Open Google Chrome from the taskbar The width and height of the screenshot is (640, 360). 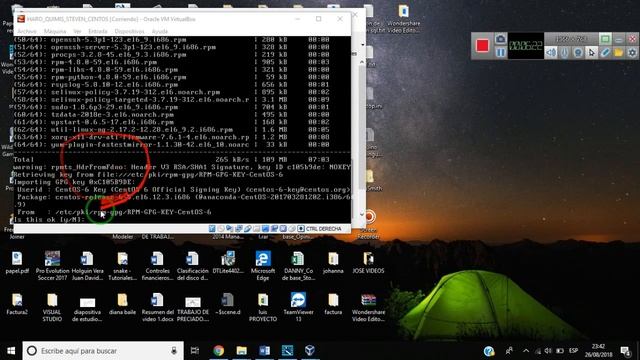coord(218,351)
